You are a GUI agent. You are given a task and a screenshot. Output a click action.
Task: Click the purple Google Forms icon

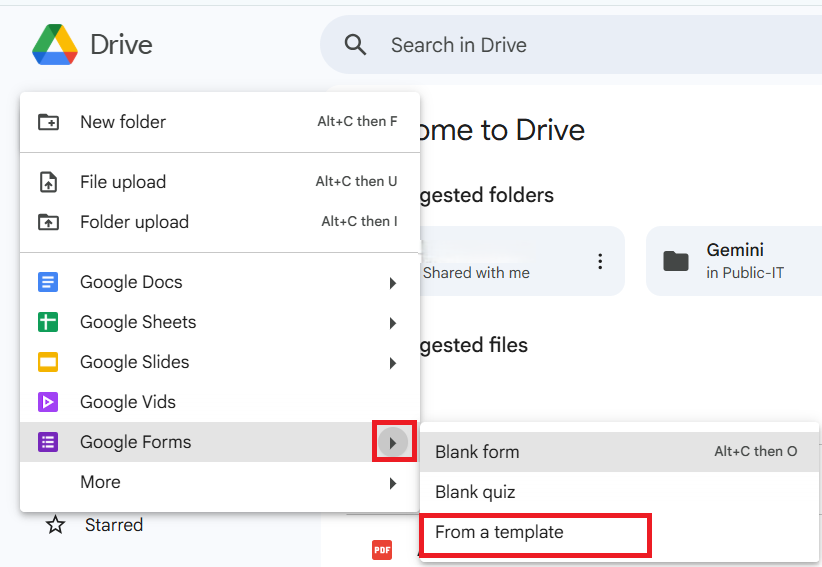coord(48,442)
